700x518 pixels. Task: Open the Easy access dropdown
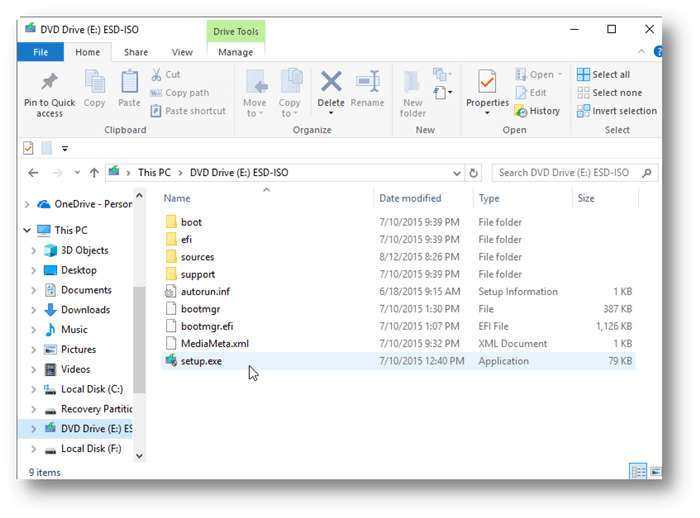[x=442, y=93]
